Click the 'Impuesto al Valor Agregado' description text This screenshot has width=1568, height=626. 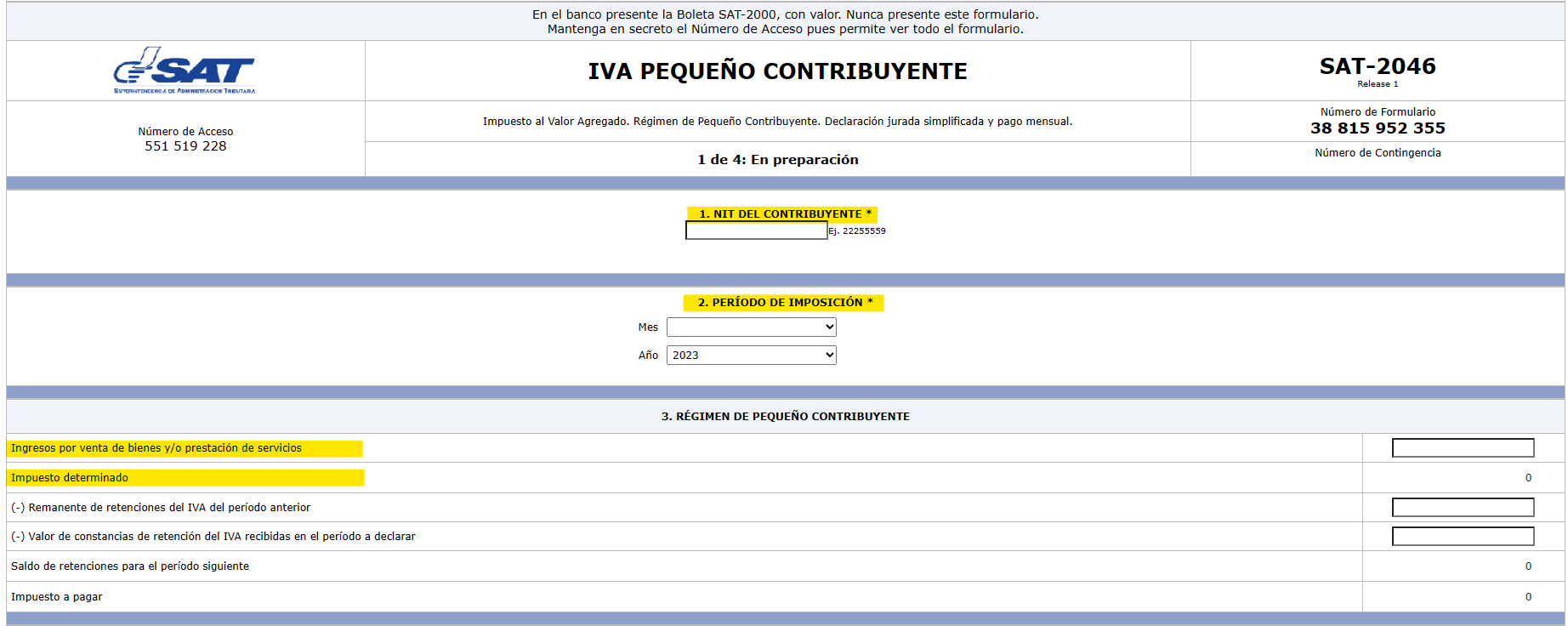tap(778, 122)
